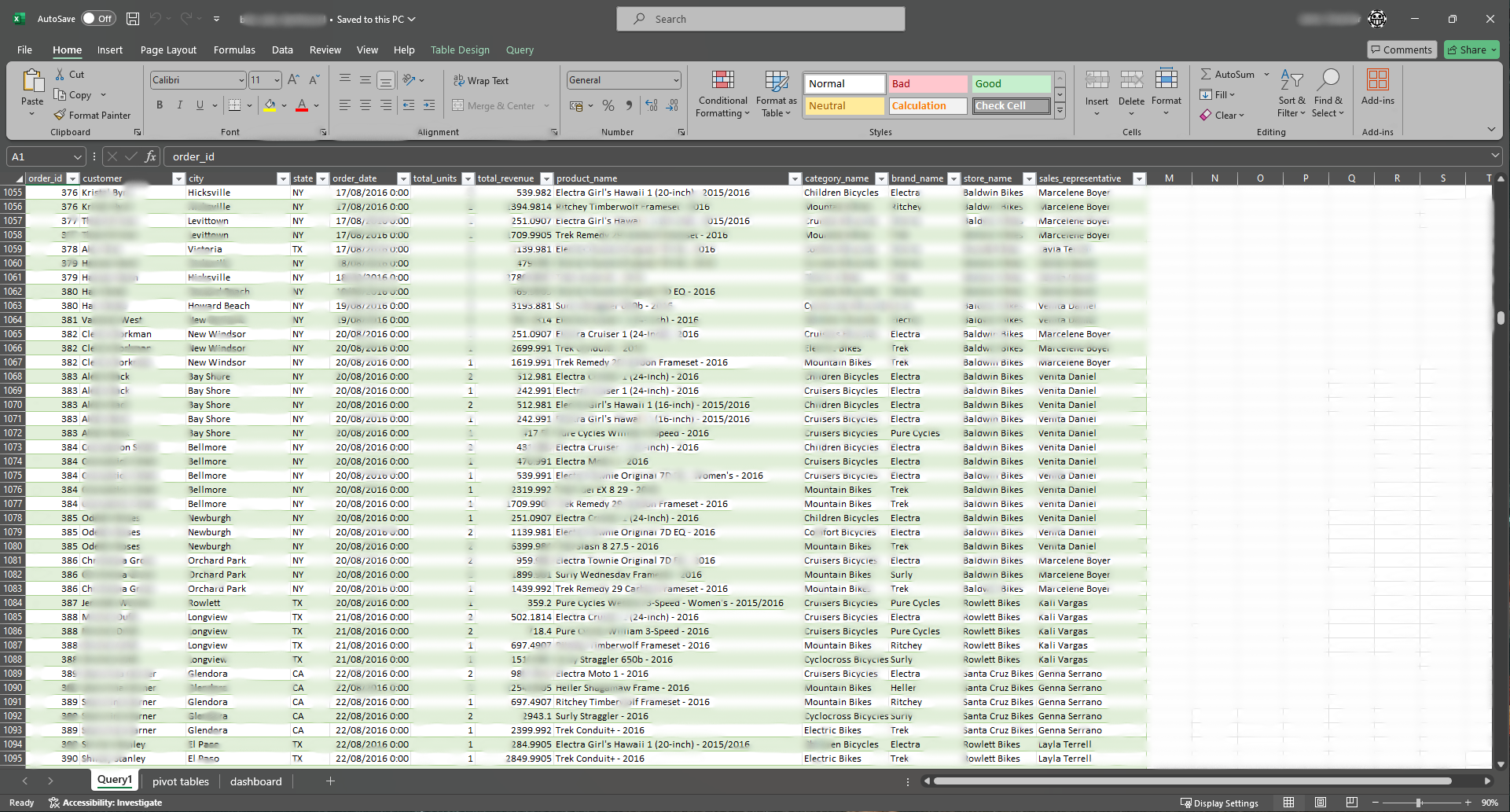Open the order_id column filter dropdown
The height and width of the screenshot is (812, 1510).
coord(73,178)
